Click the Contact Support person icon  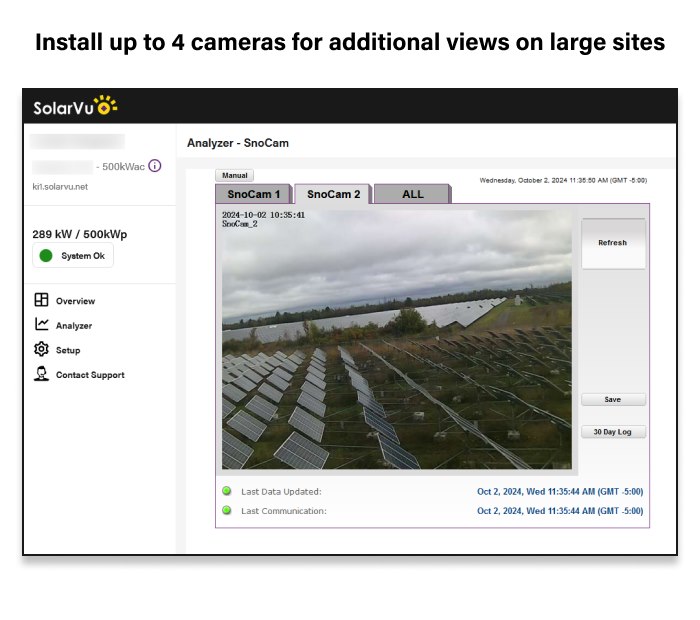click(41, 375)
